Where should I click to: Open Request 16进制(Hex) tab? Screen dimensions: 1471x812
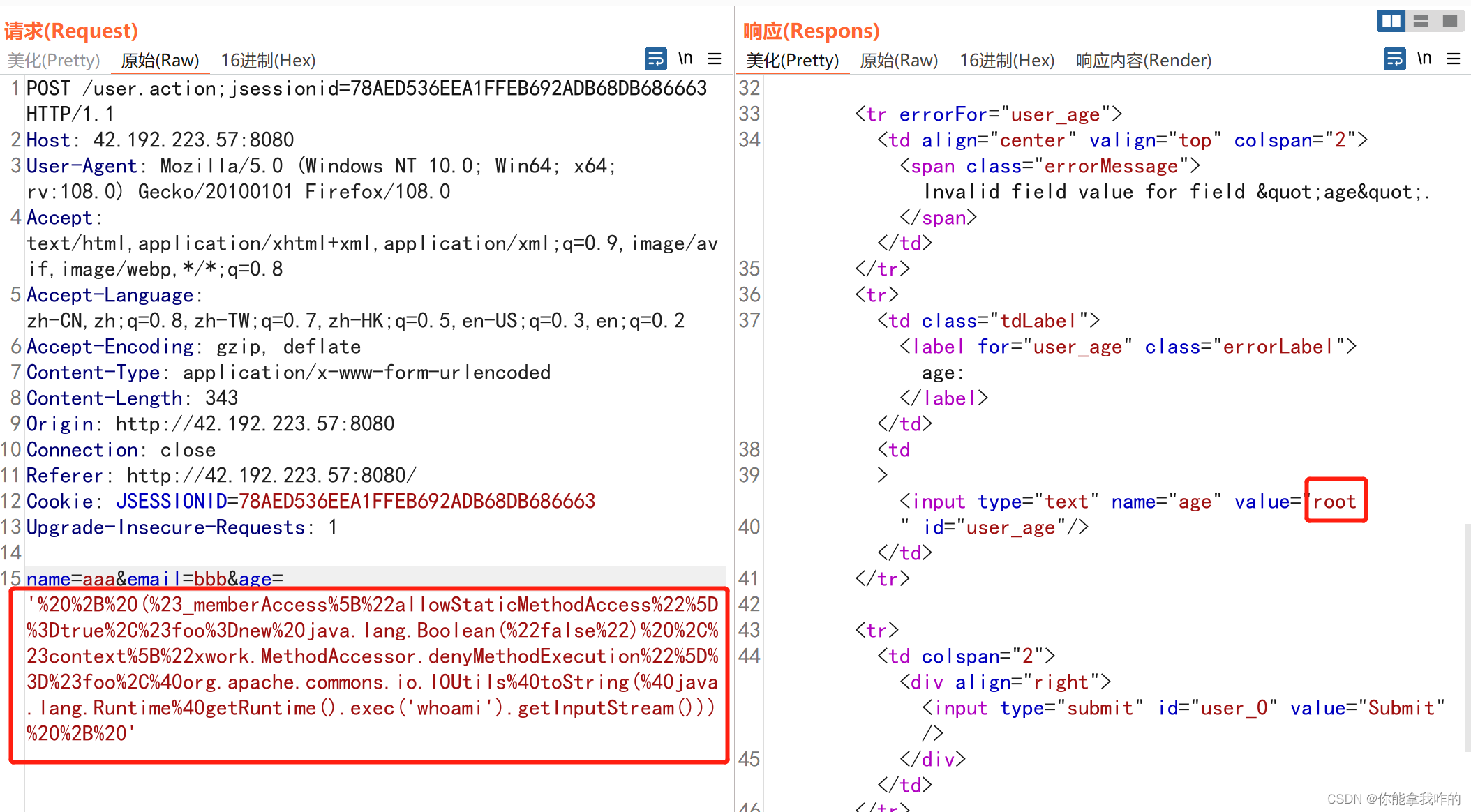pyautogui.click(x=268, y=61)
